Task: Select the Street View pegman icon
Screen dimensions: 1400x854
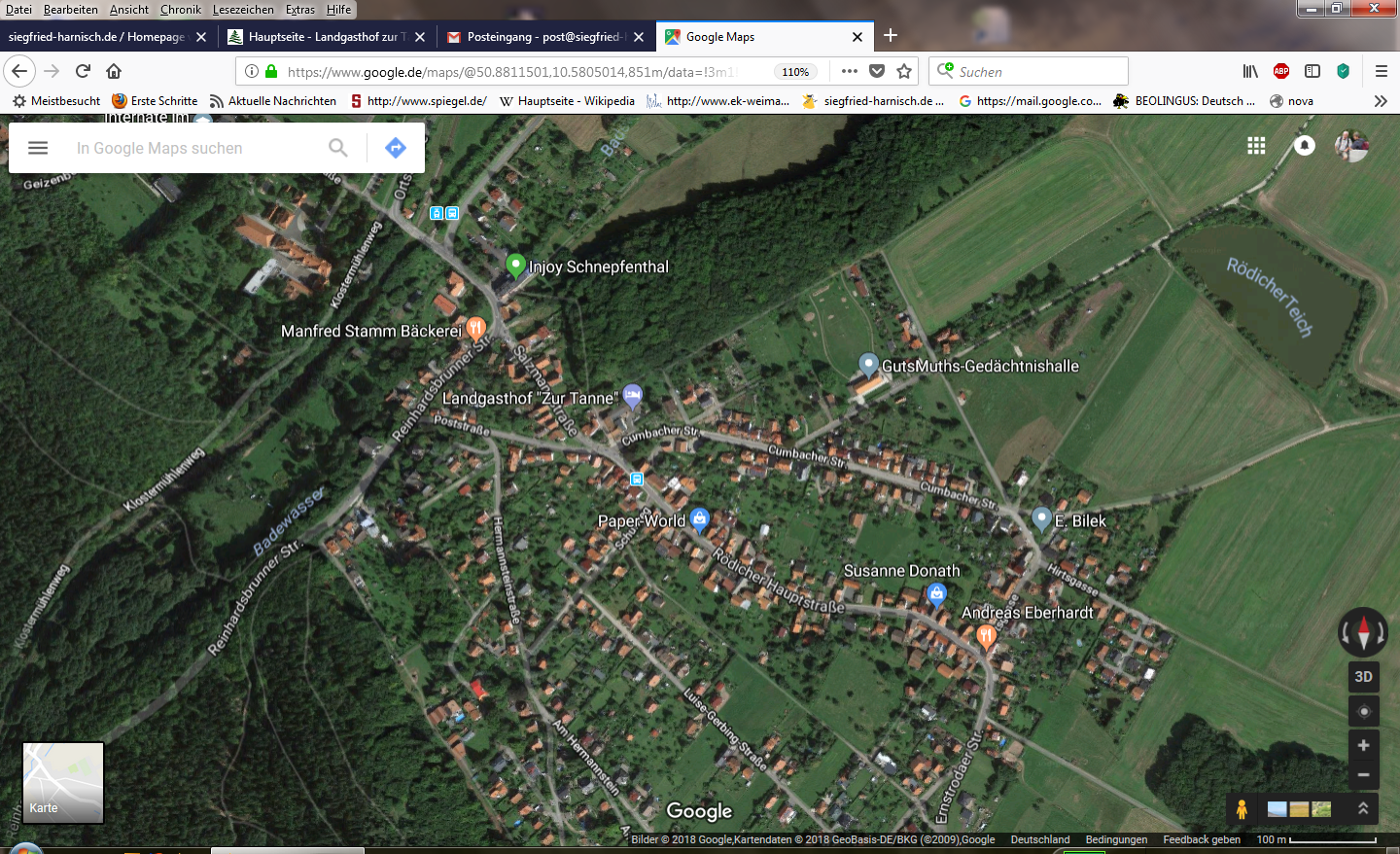Action: coord(1242,809)
